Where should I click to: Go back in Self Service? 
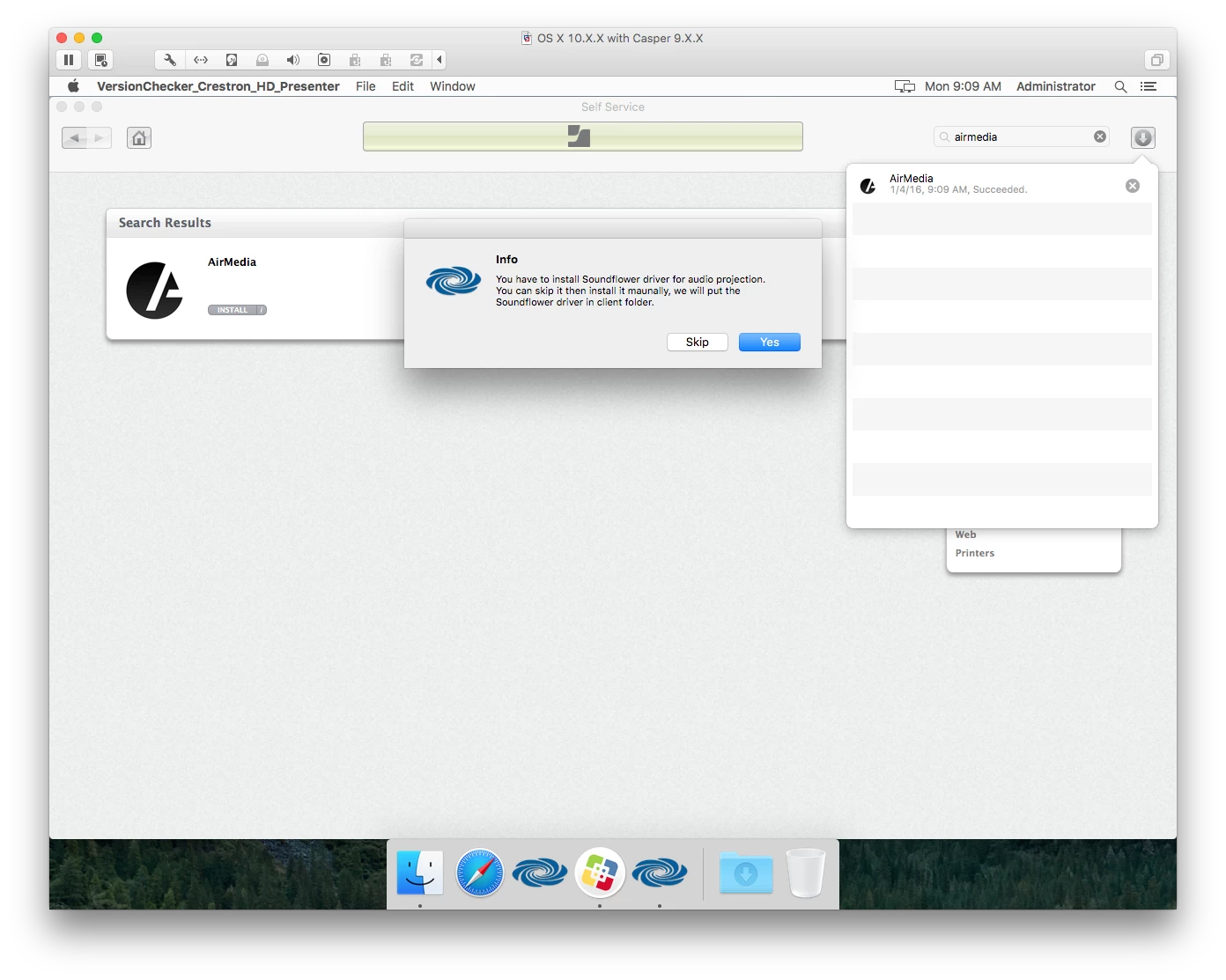(x=75, y=137)
